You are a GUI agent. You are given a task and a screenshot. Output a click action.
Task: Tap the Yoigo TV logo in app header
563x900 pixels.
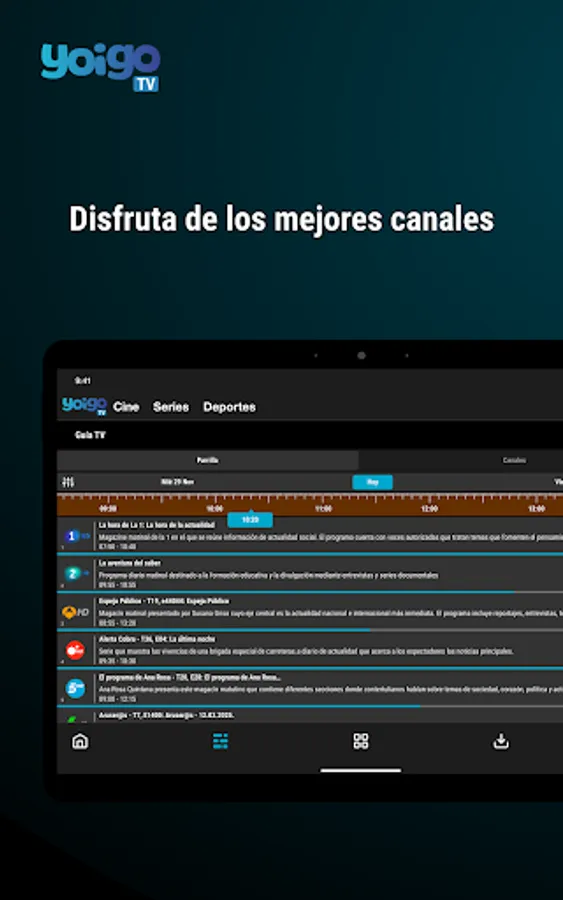[x=84, y=406]
